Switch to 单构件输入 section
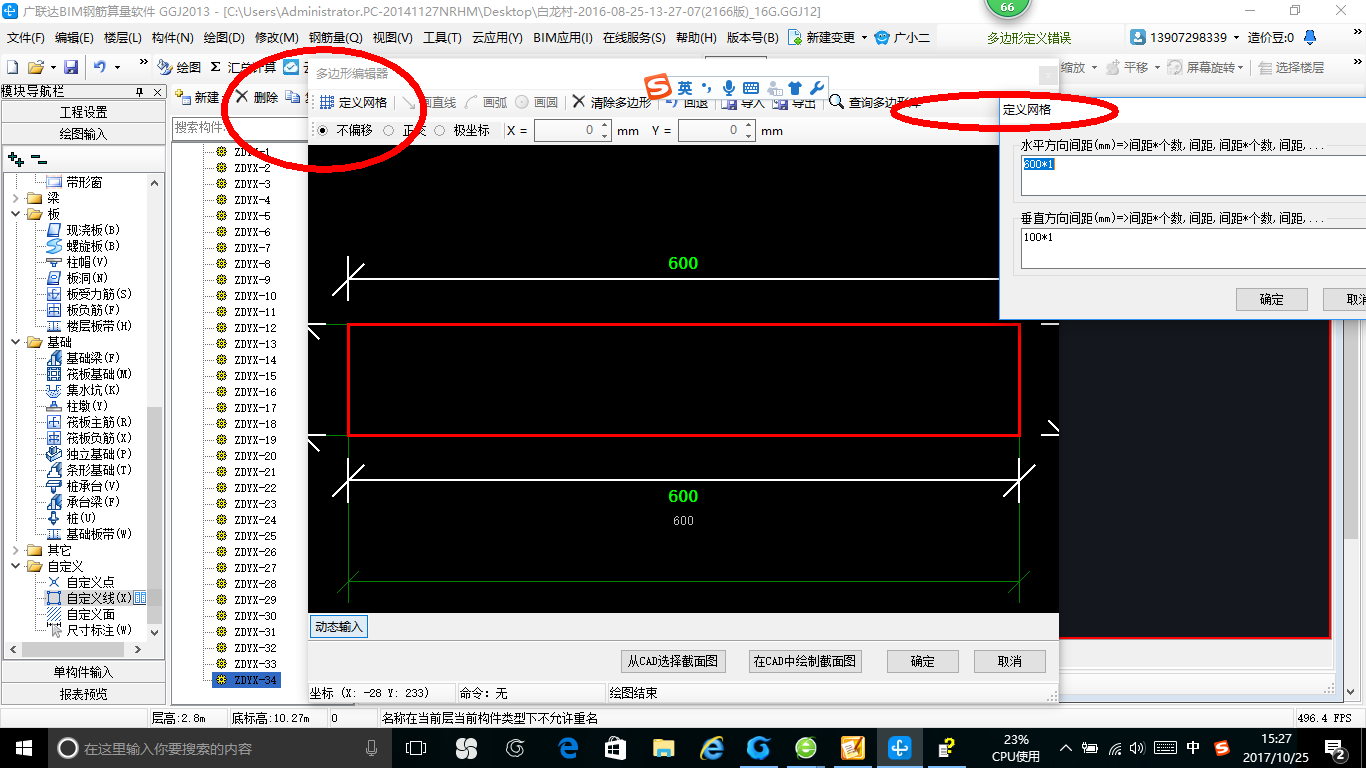This screenshot has height=768, width=1366. [83, 672]
